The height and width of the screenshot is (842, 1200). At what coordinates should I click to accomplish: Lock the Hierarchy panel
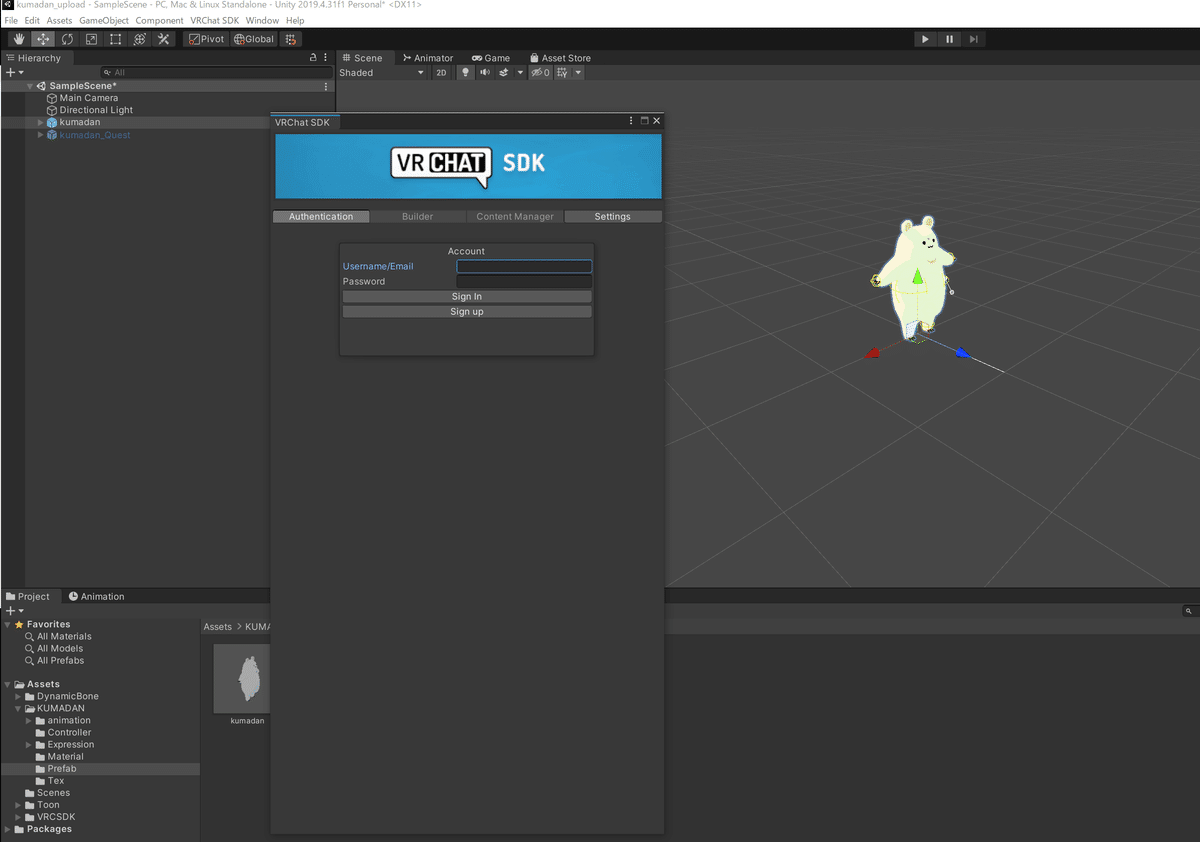[x=314, y=58]
